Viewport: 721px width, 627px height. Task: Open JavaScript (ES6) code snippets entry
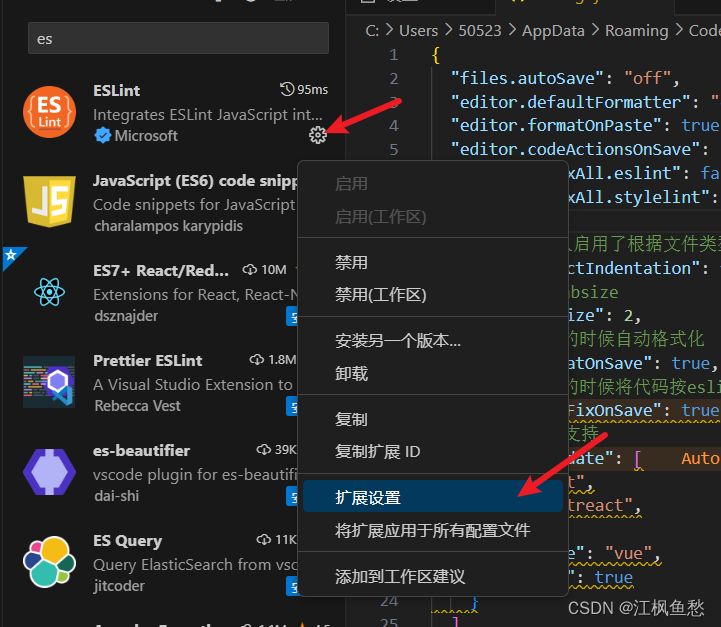click(195, 181)
